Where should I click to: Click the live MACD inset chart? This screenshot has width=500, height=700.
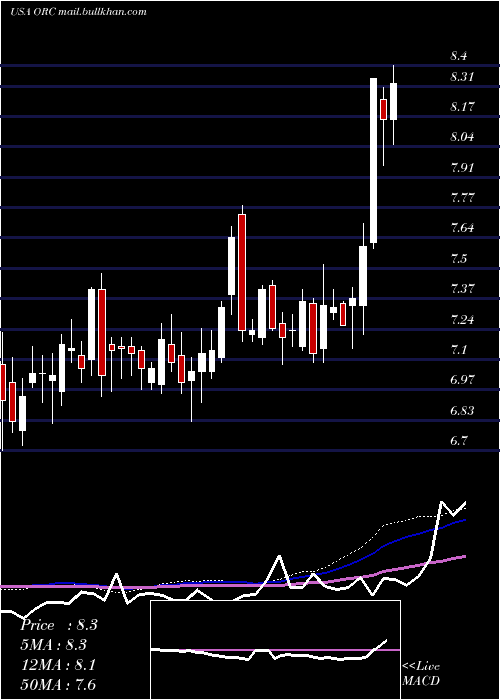coord(275,650)
